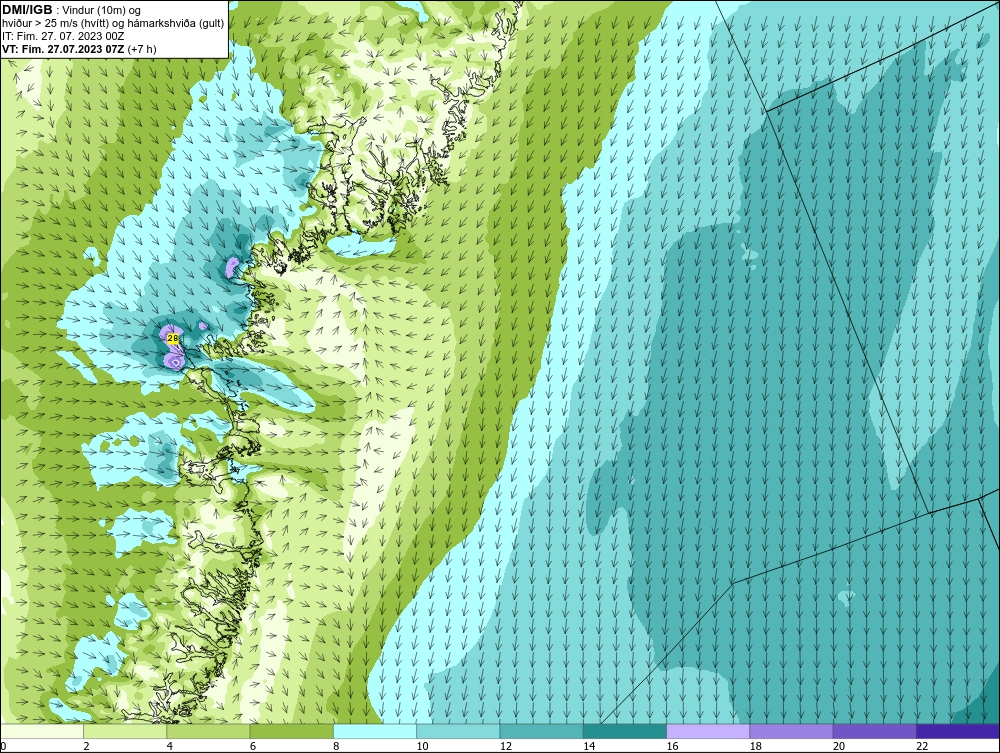
Task: Click the 20–22 m/s violet legend swatch
Action: [874, 731]
